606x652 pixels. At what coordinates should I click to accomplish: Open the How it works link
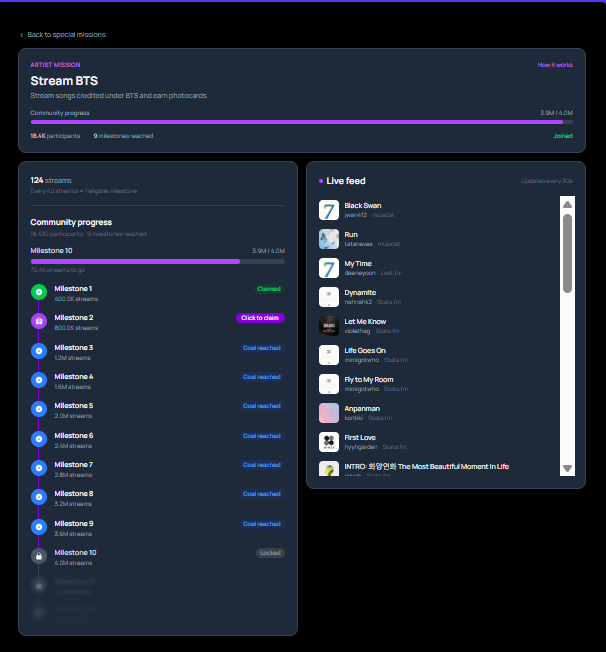[555, 65]
